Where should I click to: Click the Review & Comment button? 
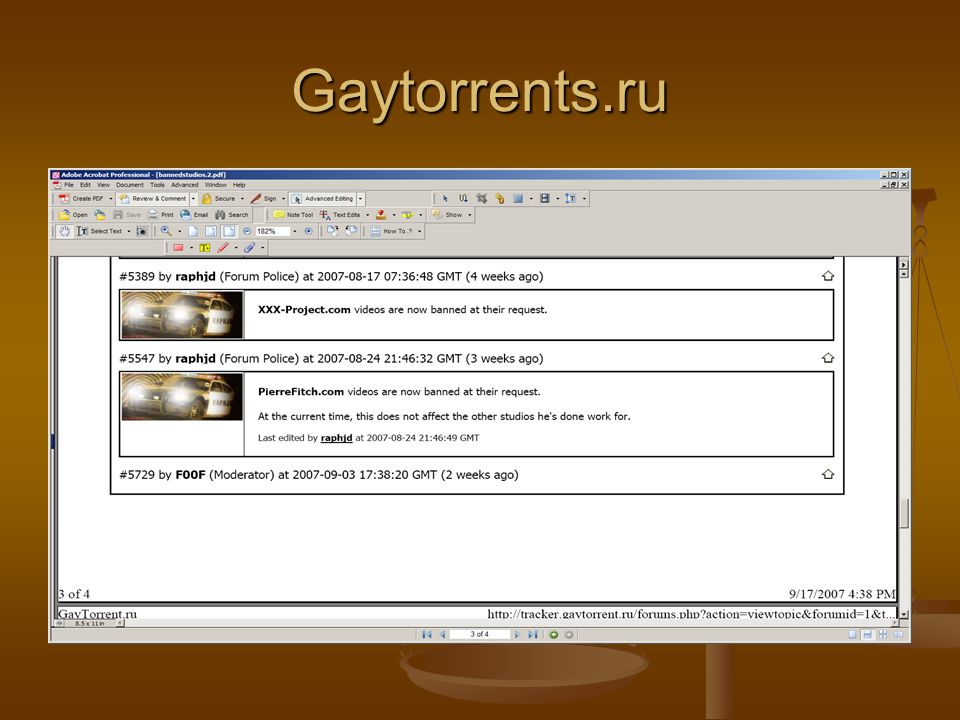pos(153,198)
